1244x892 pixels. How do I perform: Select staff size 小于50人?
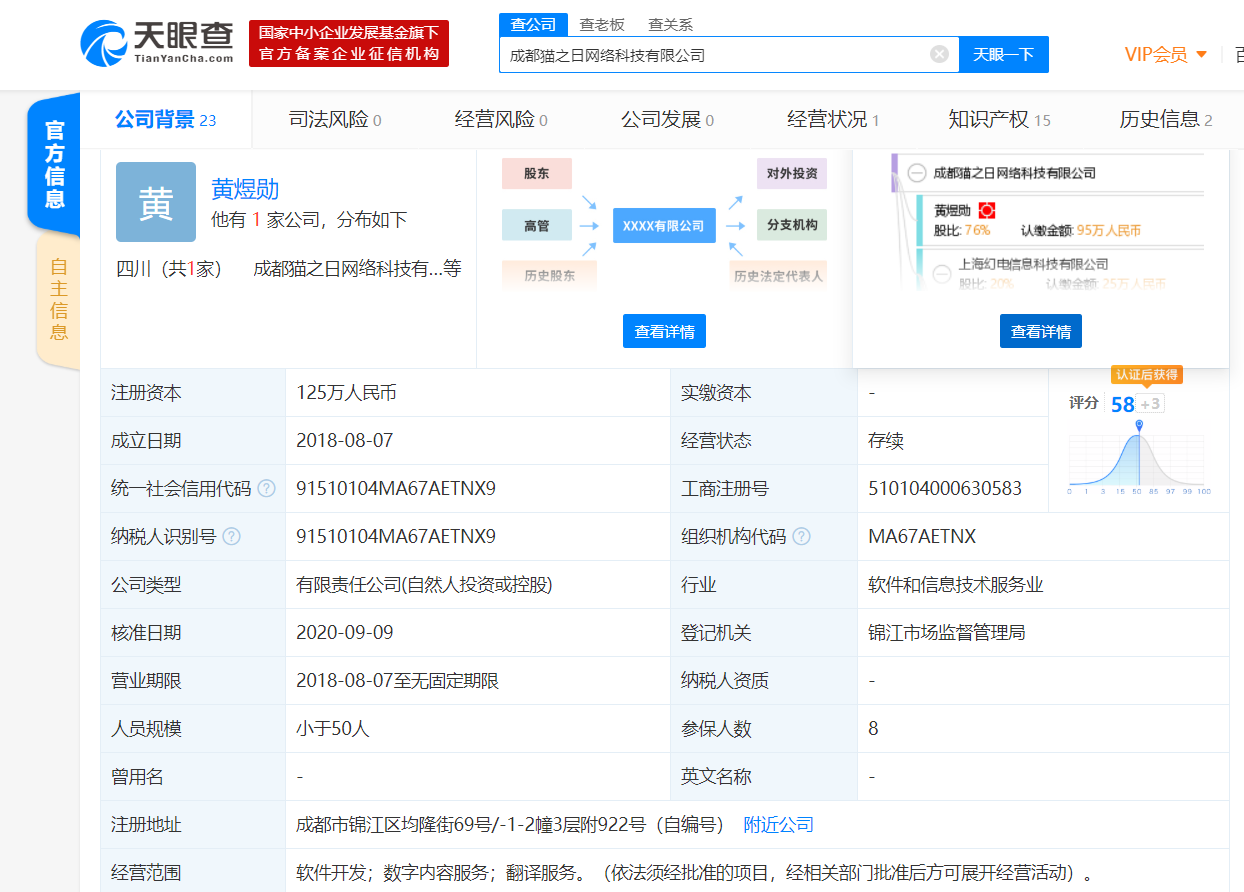coord(333,729)
